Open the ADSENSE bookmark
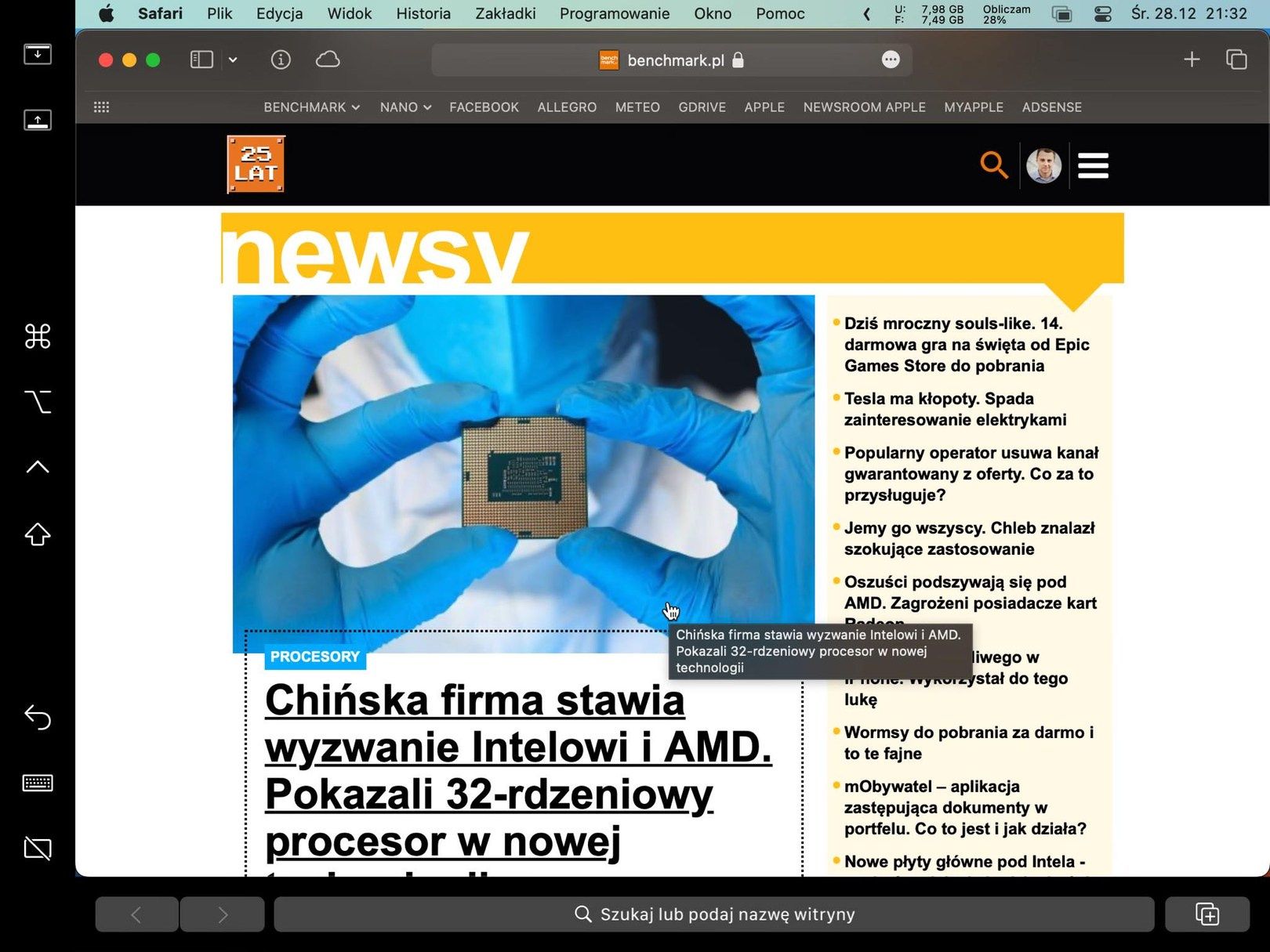Screen dimensions: 1270x952 click(1052, 107)
